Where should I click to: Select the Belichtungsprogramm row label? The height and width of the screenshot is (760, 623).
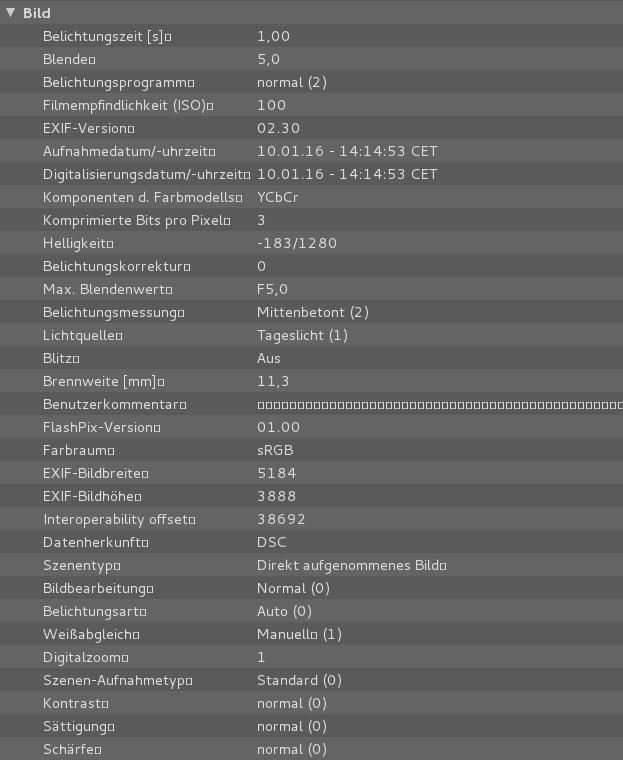[116, 82]
